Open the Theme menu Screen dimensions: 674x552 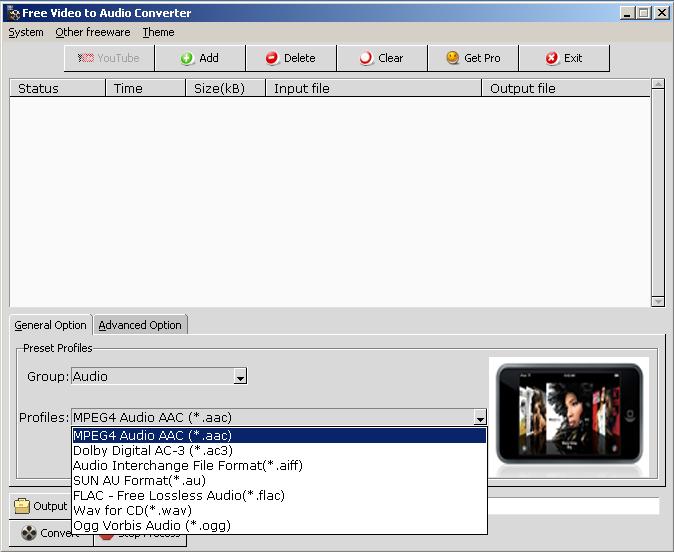(x=158, y=32)
